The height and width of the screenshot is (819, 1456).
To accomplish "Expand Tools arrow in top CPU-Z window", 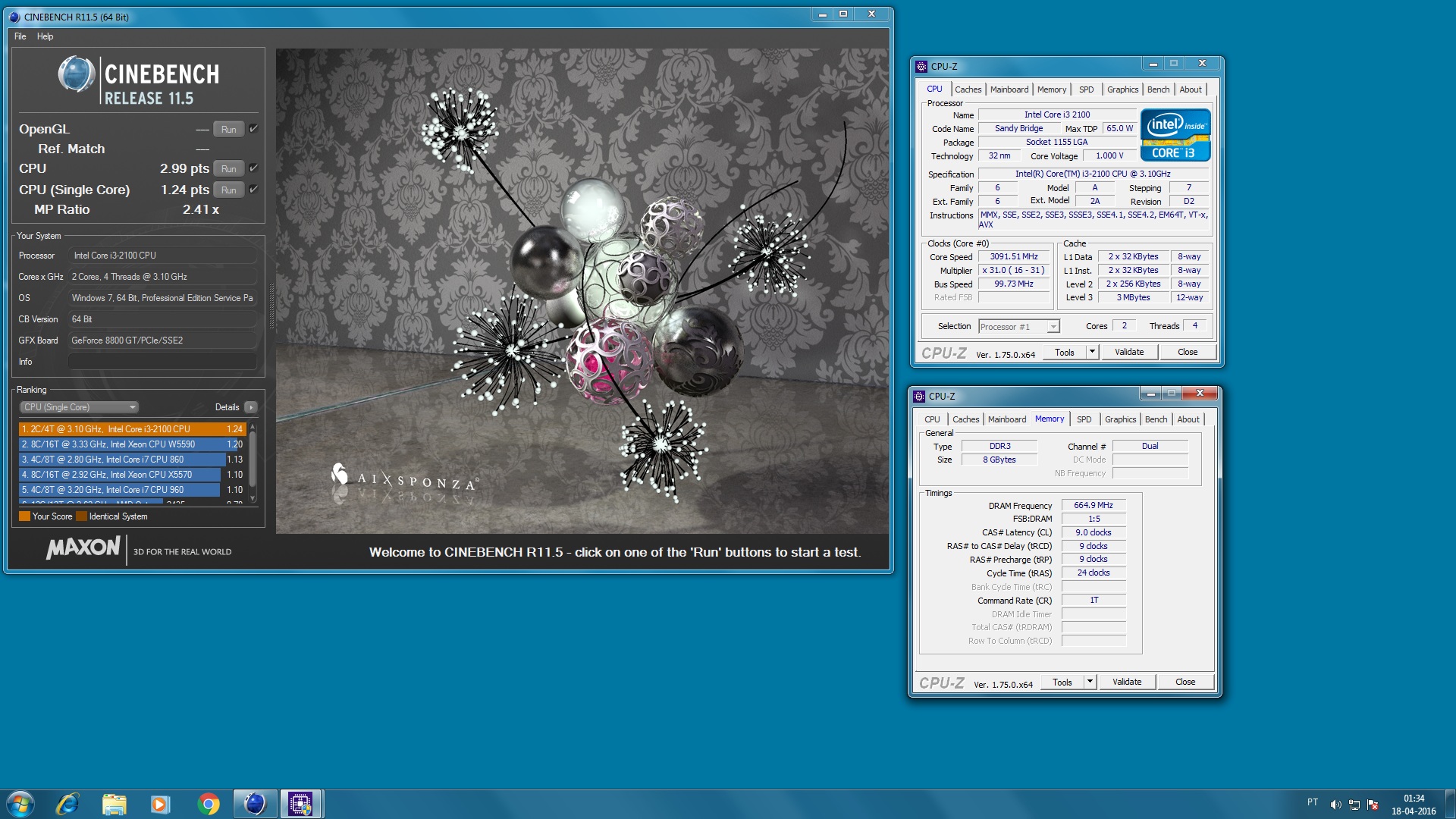I will coord(1092,352).
